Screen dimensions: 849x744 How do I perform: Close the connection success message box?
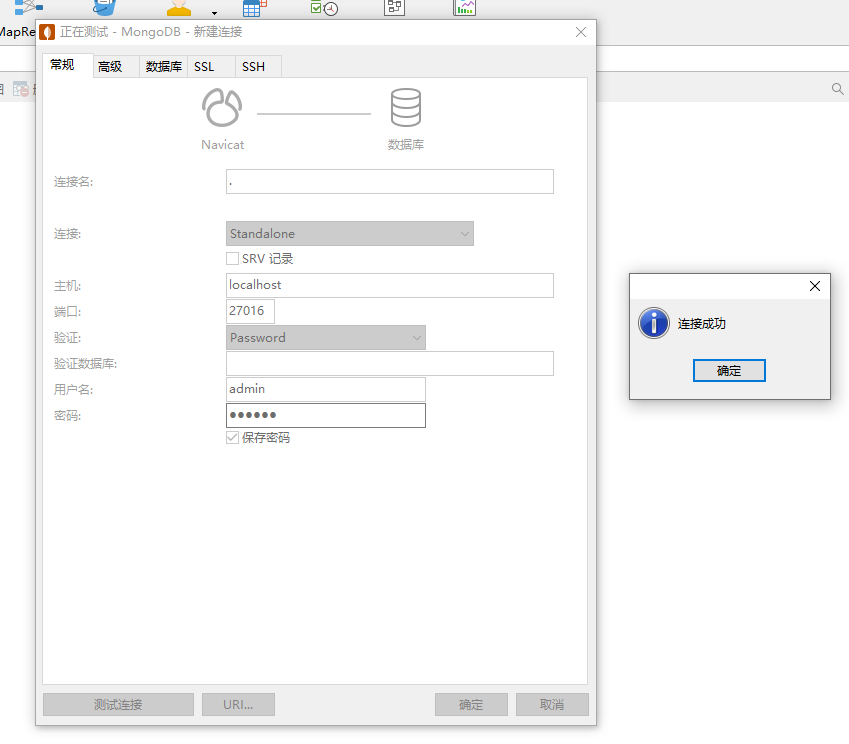815,286
